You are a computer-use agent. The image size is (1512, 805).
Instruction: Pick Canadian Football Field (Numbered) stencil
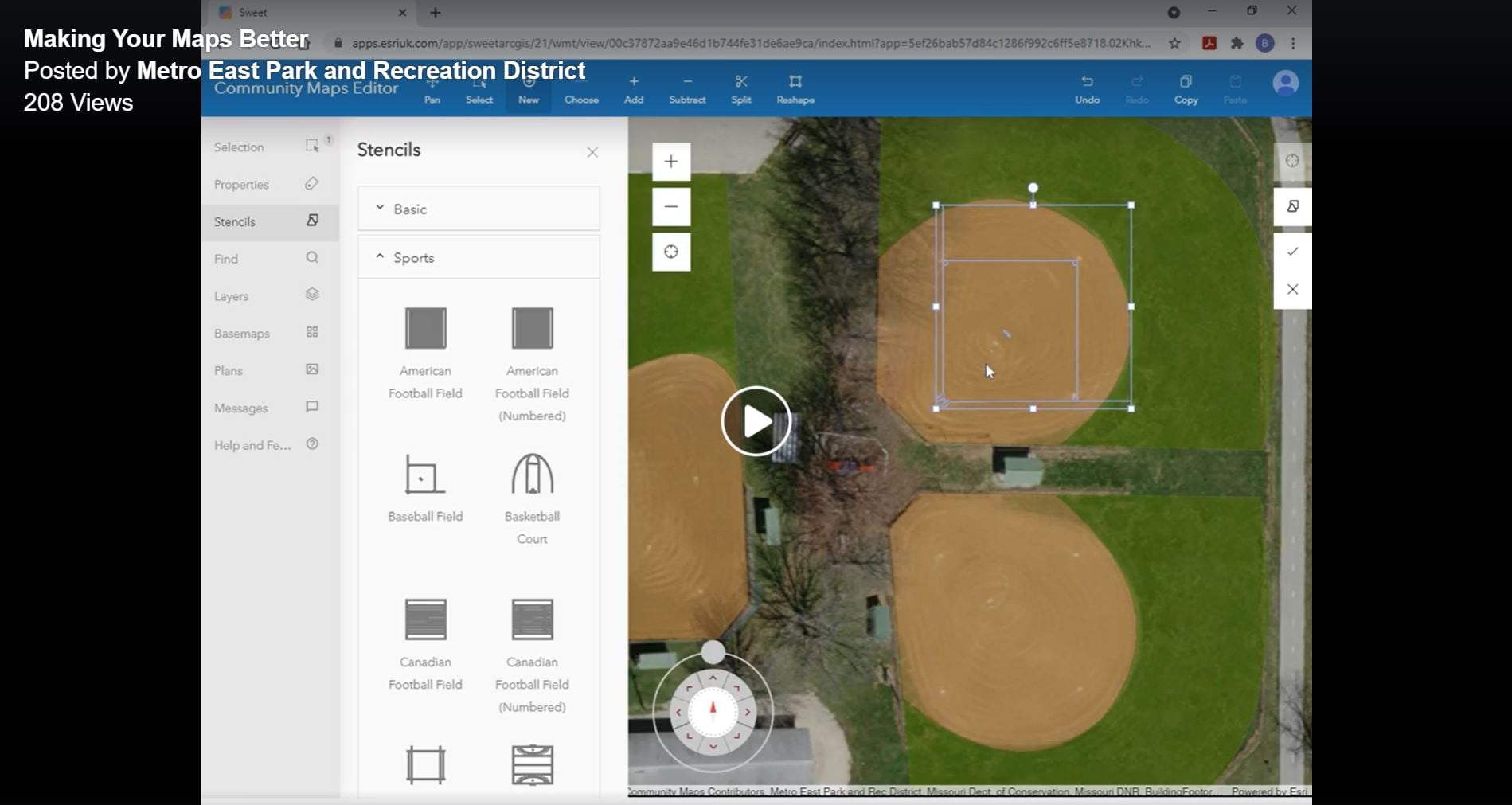(x=532, y=656)
